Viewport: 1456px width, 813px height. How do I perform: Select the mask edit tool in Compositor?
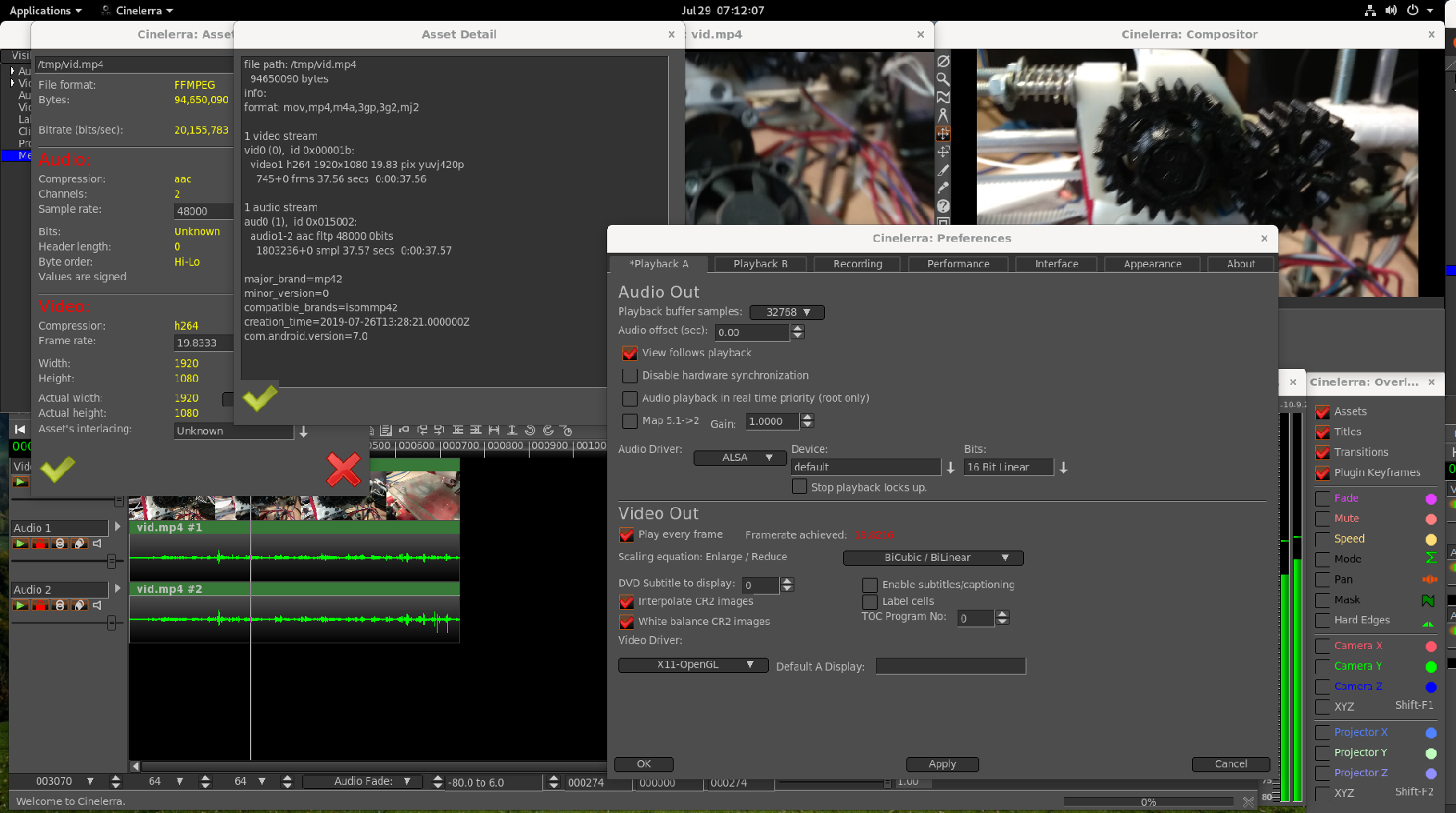943,97
